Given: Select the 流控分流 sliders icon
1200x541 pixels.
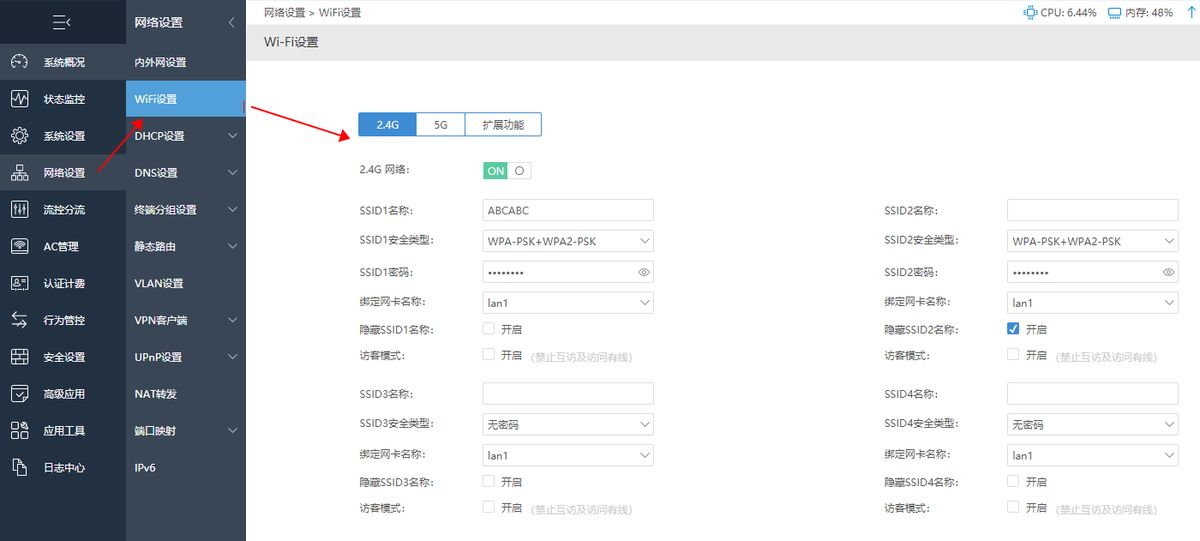Looking at the screenshot, I should coord(19,209).
